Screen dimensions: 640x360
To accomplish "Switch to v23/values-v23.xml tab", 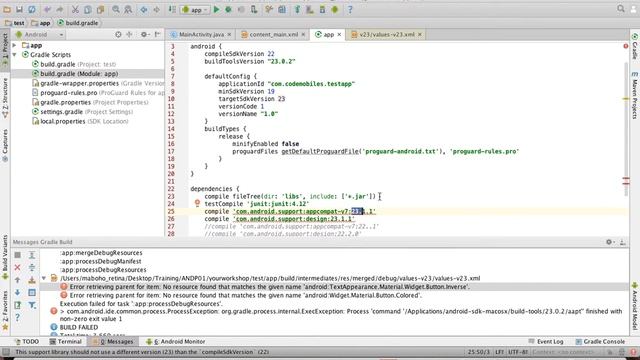I will (x=387, y=35).
